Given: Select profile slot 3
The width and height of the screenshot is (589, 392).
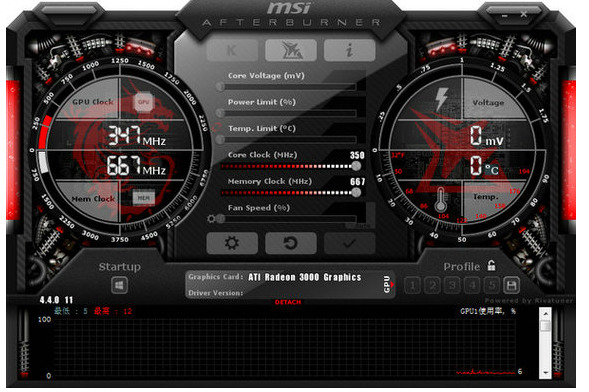Looking at the screenshot, I should coord(452,285).
